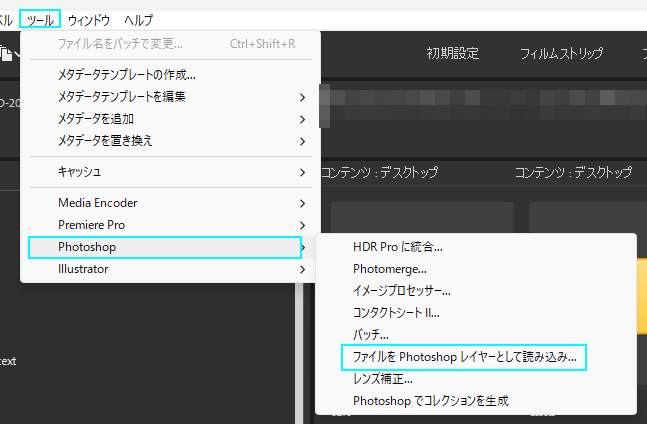Open the ツール menu in menu bar
Viewport: 647px width, 424px height.
coord(40,19)
